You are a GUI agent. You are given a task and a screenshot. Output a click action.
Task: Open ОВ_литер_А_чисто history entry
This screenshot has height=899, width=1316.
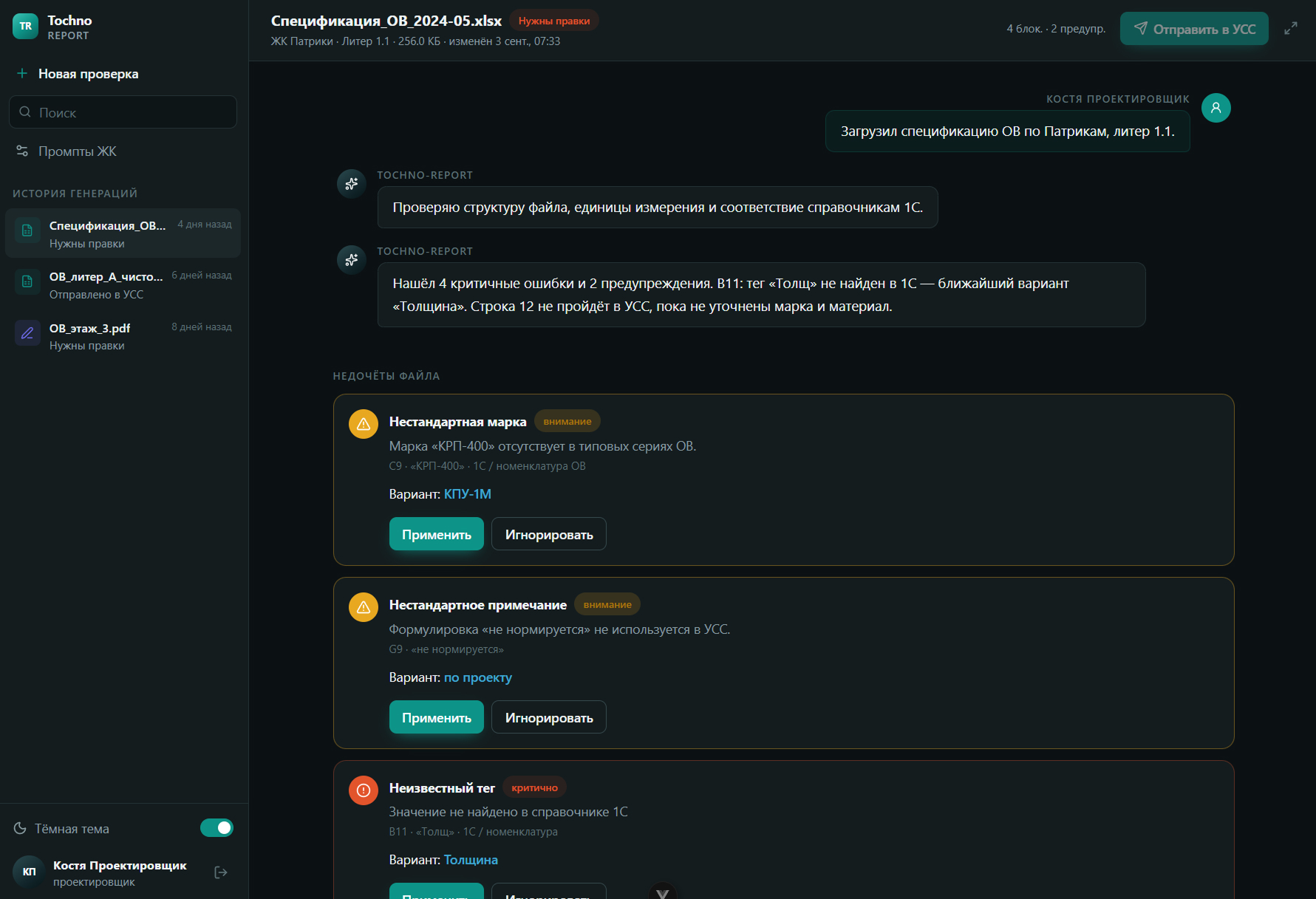[123, 284]
